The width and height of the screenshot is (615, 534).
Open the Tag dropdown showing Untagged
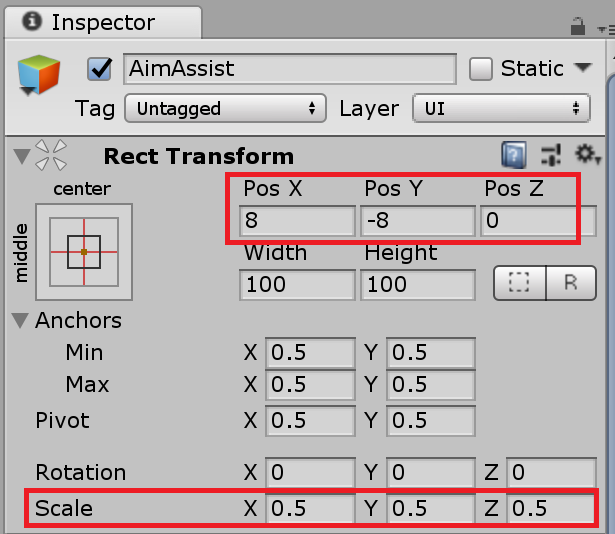pyautogui.click(x=226, y=108)
